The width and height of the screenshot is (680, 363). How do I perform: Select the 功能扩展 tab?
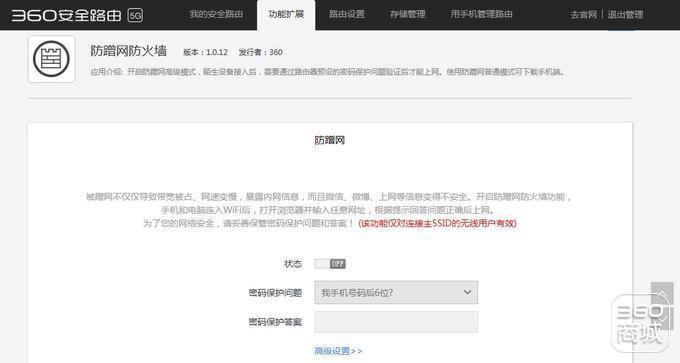coord(286,15)
